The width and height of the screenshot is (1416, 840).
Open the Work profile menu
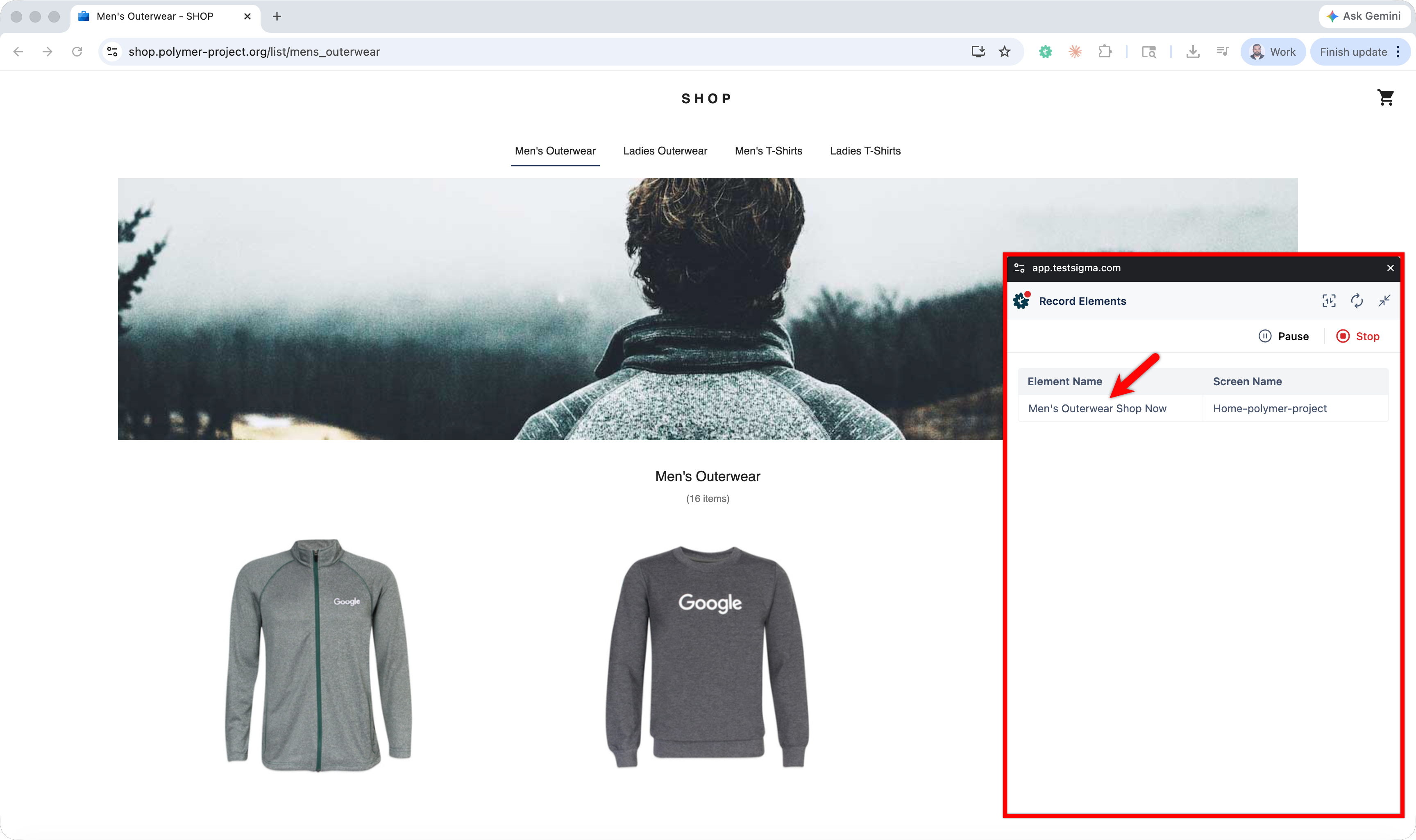pyautogui.click(x=1273, y=52)
